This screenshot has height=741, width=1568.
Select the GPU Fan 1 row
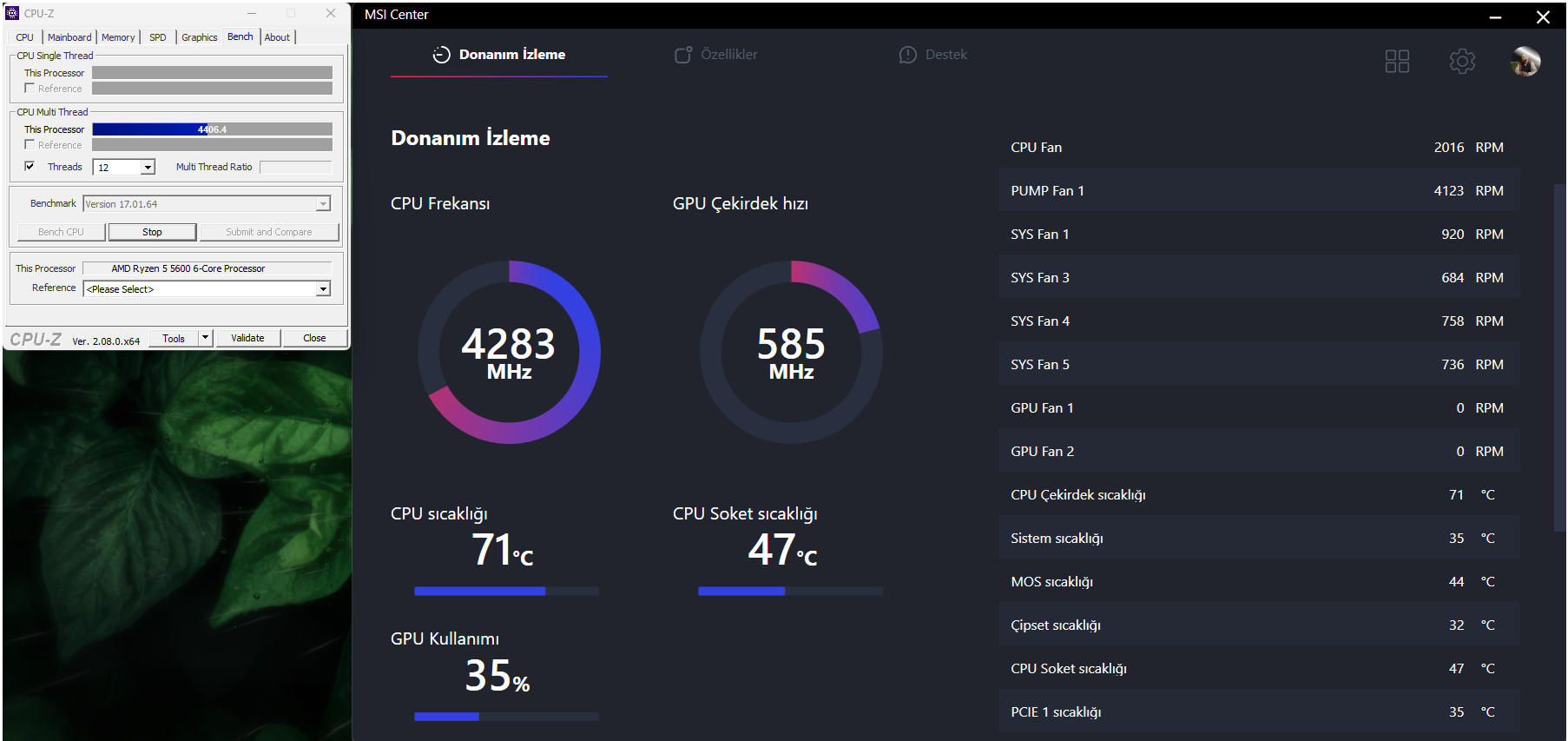(x=1259, y=407)
